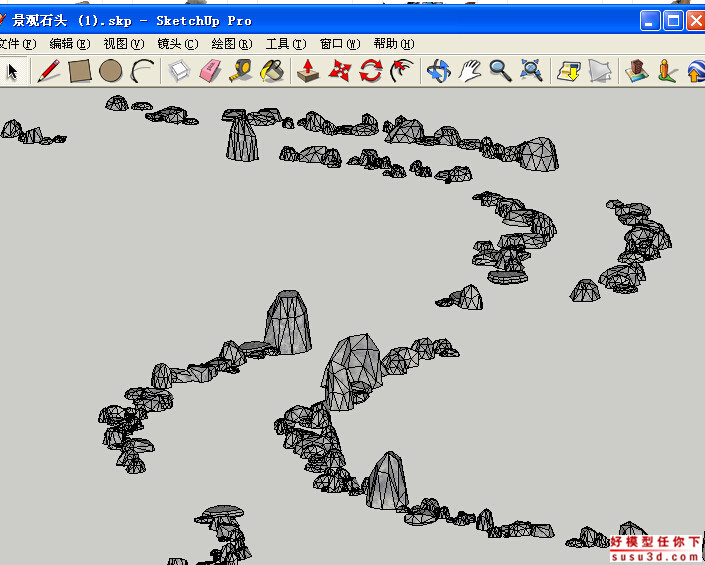Open the 文件(F) menu

coord(17,44)
